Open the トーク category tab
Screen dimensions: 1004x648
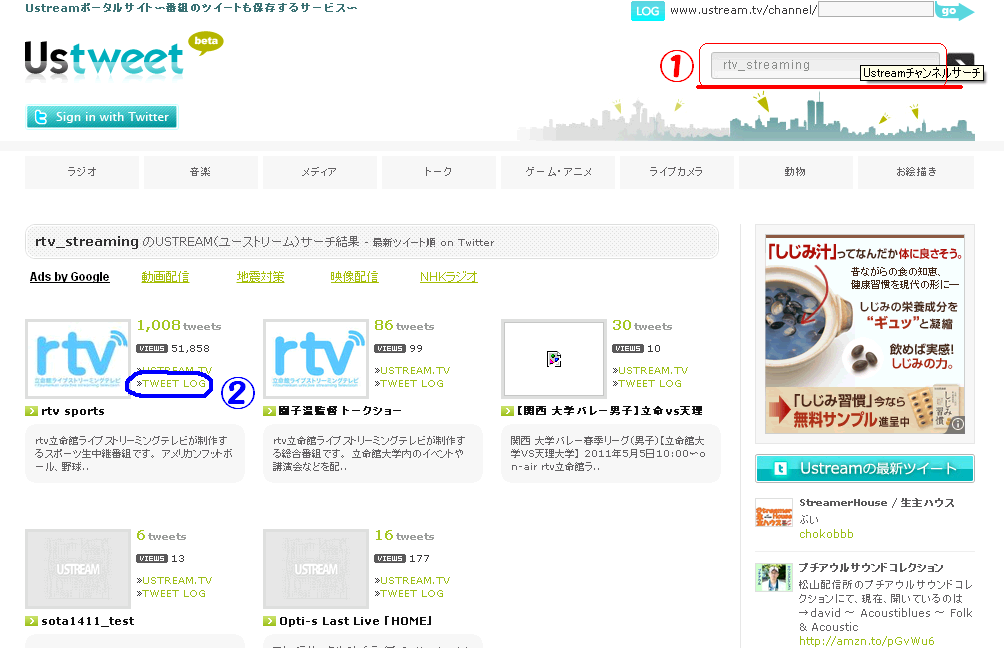439,172
